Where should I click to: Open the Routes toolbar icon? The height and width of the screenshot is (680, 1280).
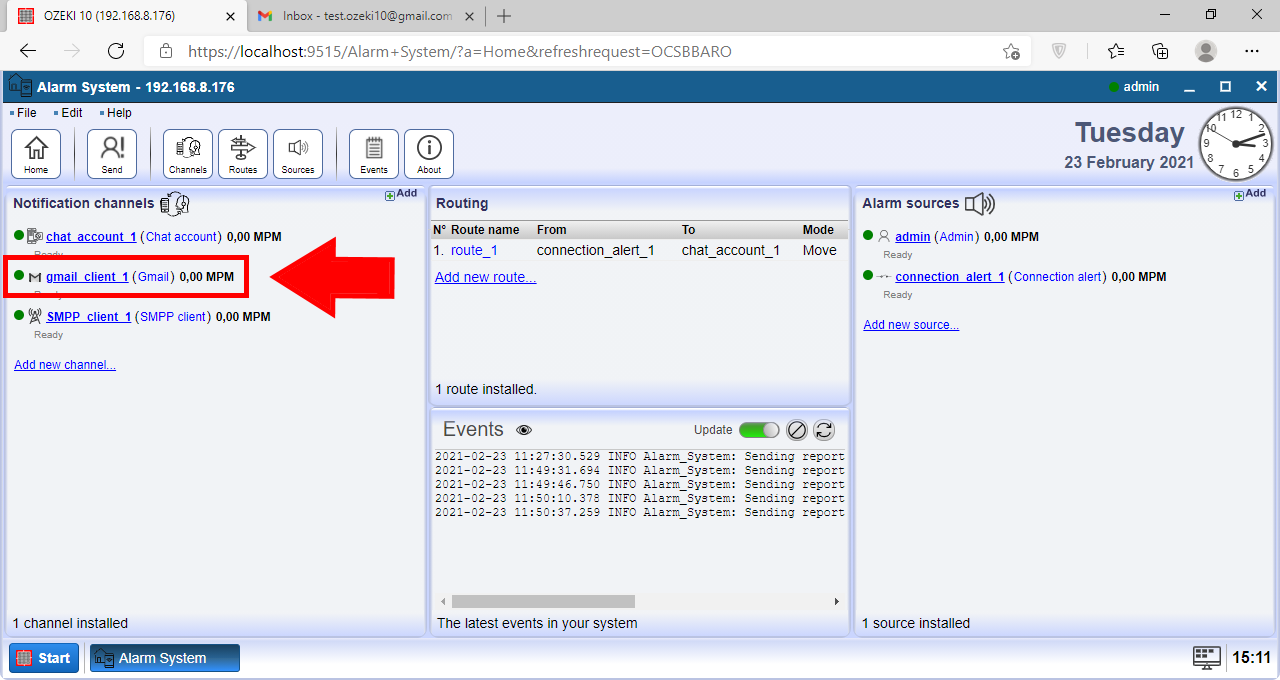(x=243, y=154)
